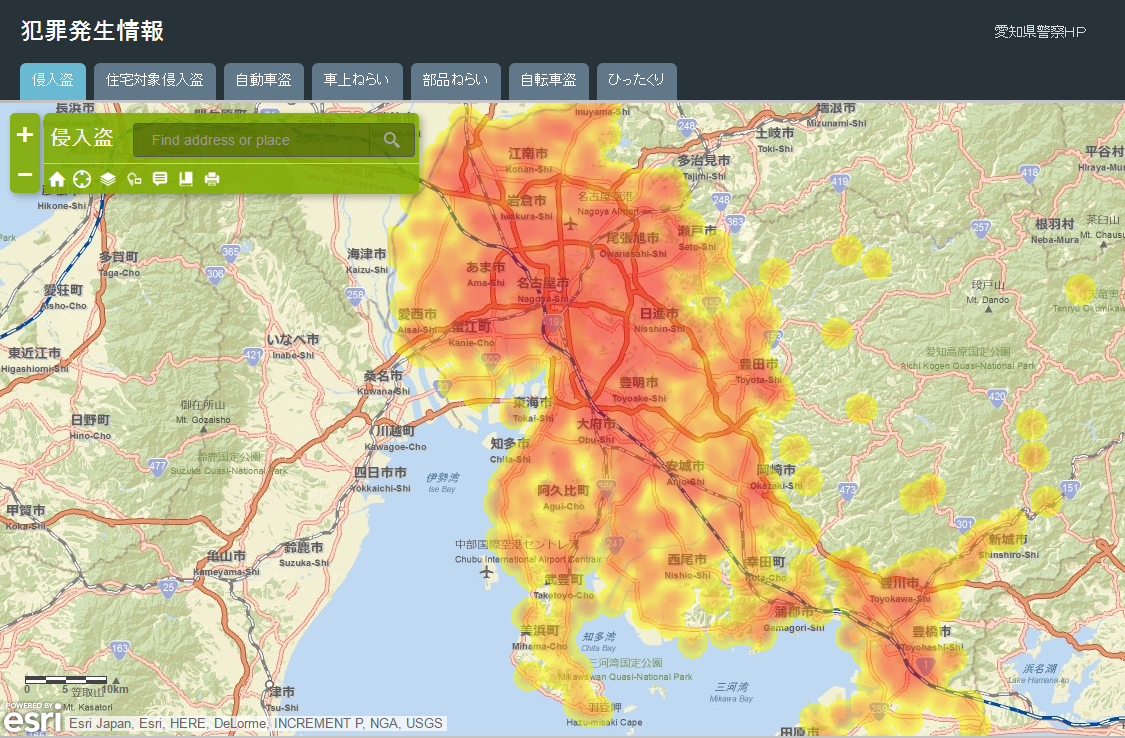Click the Home extent icon
This screenshot has height=738, width=1125.
click(x=57, y=178)
